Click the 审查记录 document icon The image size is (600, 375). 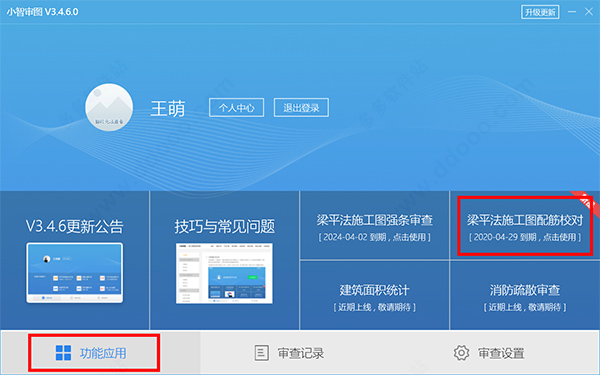[x=261, y=353]
